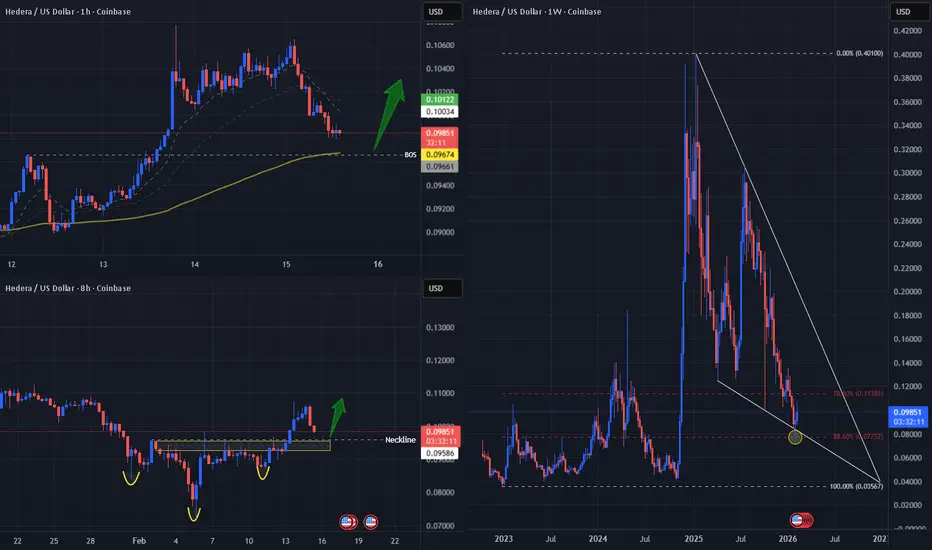This screenshot has width=932, height=550.
Task: Click the 2026 label on weekly time axis
Action: 788,539
